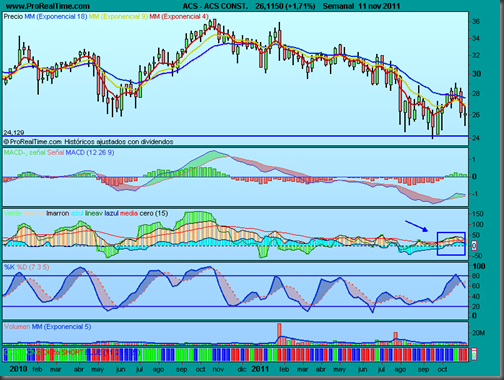504x380 pixels.
Task: Click the tall red volume spike in February 2011
Action: 279,334
